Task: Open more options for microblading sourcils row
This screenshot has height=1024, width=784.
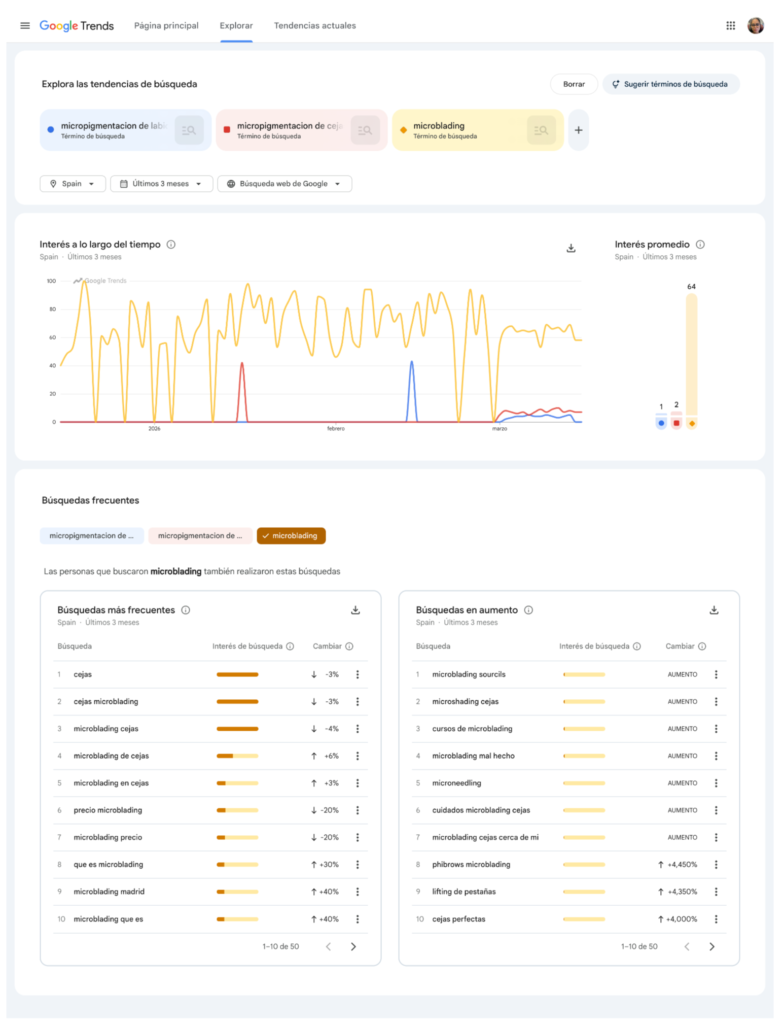Action: pos(716,675)
